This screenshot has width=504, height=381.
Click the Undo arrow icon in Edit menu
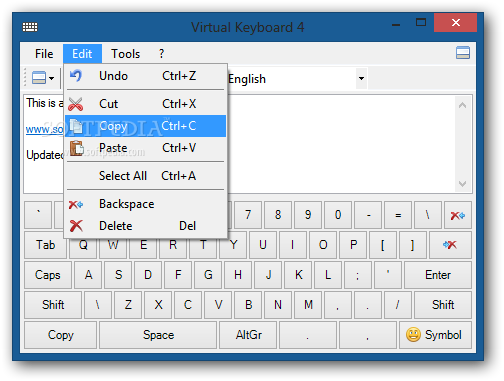pyautogui.click(x=76, y=76)
